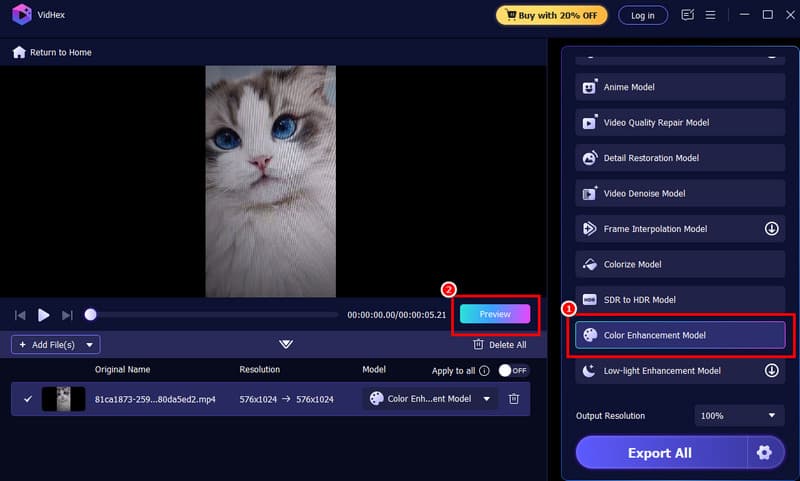Uncheck the selected video file checkbox
Screen dimensions: 800x481
pos(28,398)
